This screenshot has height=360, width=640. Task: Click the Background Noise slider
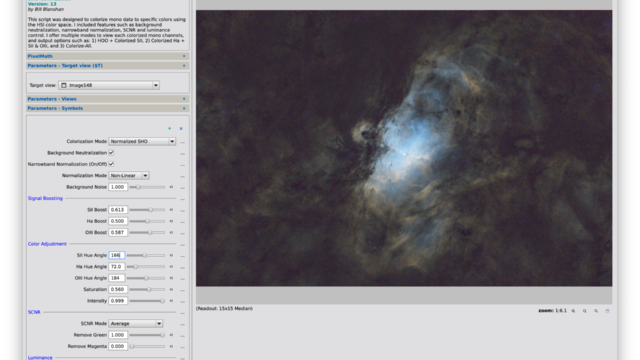tap(147, 187)
